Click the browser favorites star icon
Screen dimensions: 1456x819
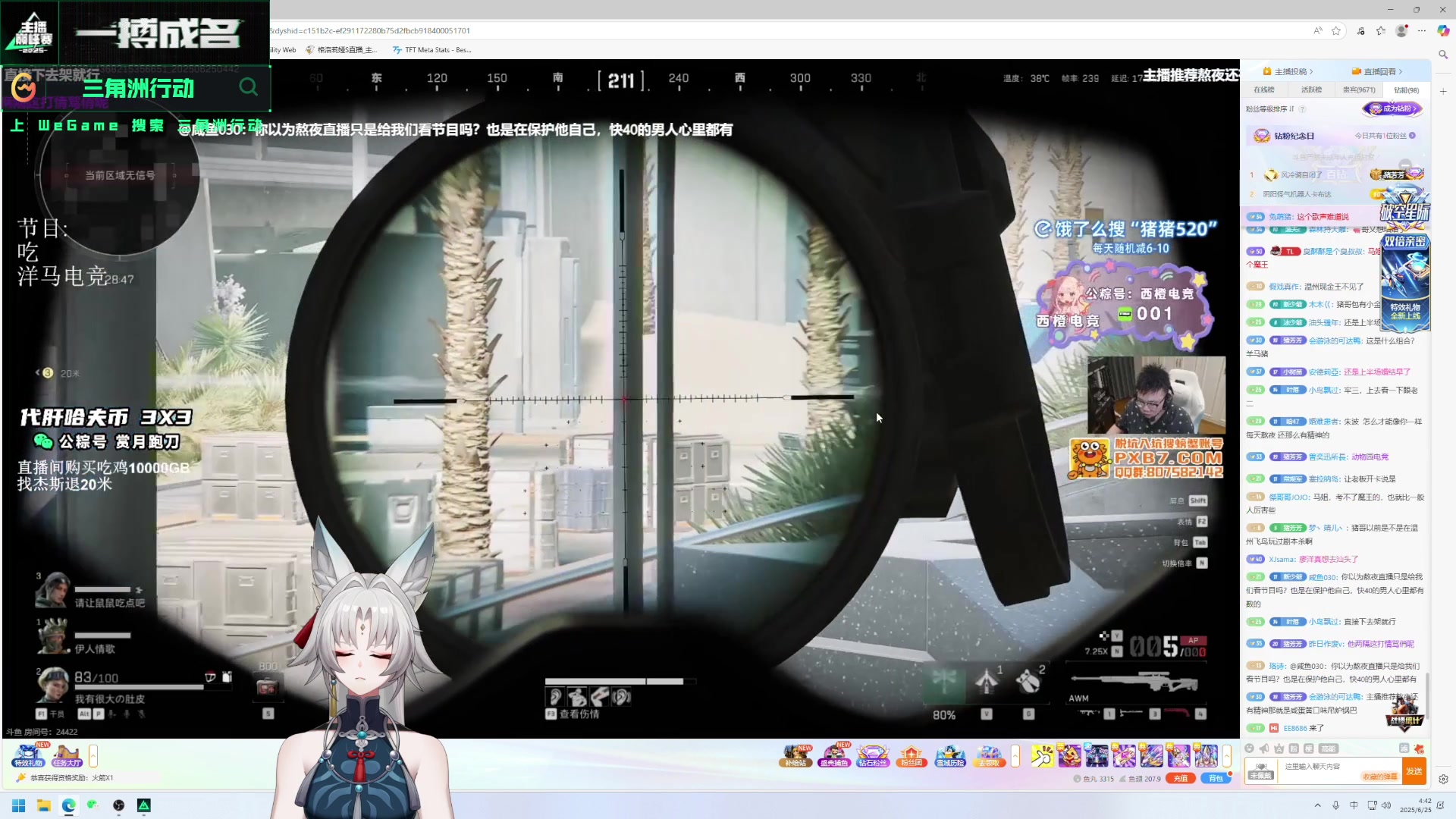(x=1336, y=31)
